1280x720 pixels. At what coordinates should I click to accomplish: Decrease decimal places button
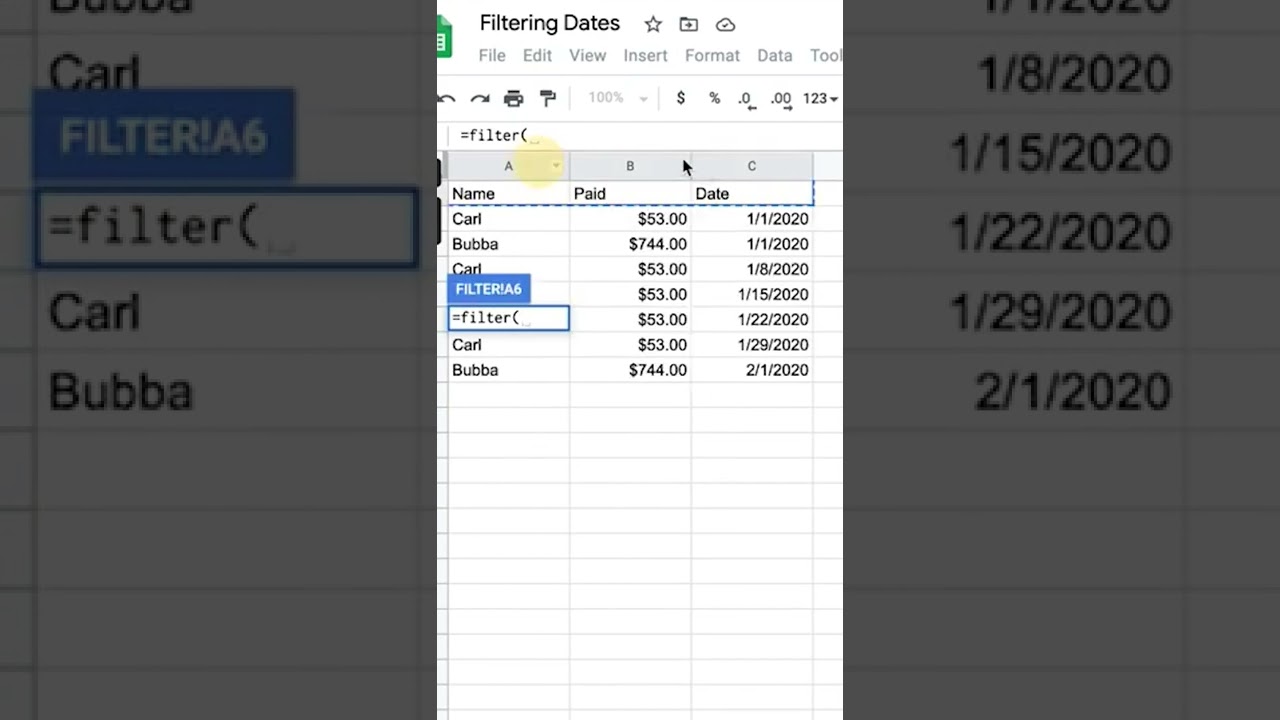click(745, 98)
